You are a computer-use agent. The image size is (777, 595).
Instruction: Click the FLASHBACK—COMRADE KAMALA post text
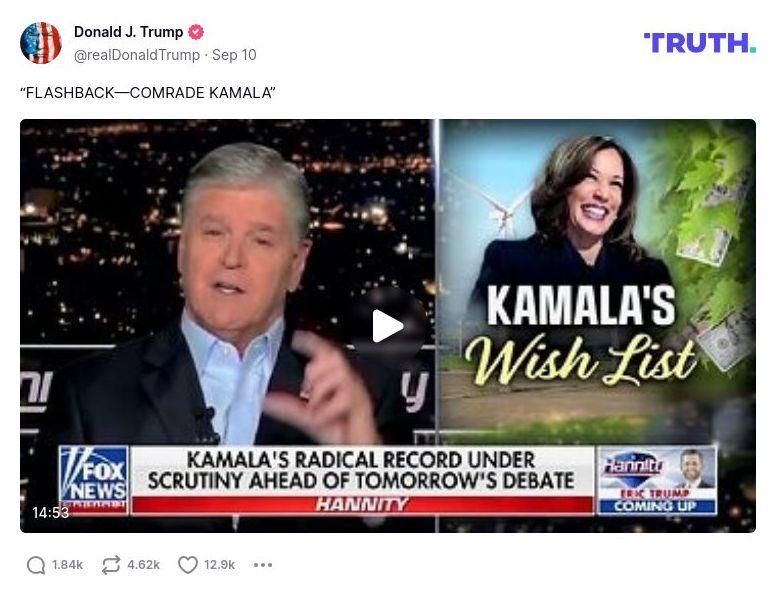tap(148, 93)
